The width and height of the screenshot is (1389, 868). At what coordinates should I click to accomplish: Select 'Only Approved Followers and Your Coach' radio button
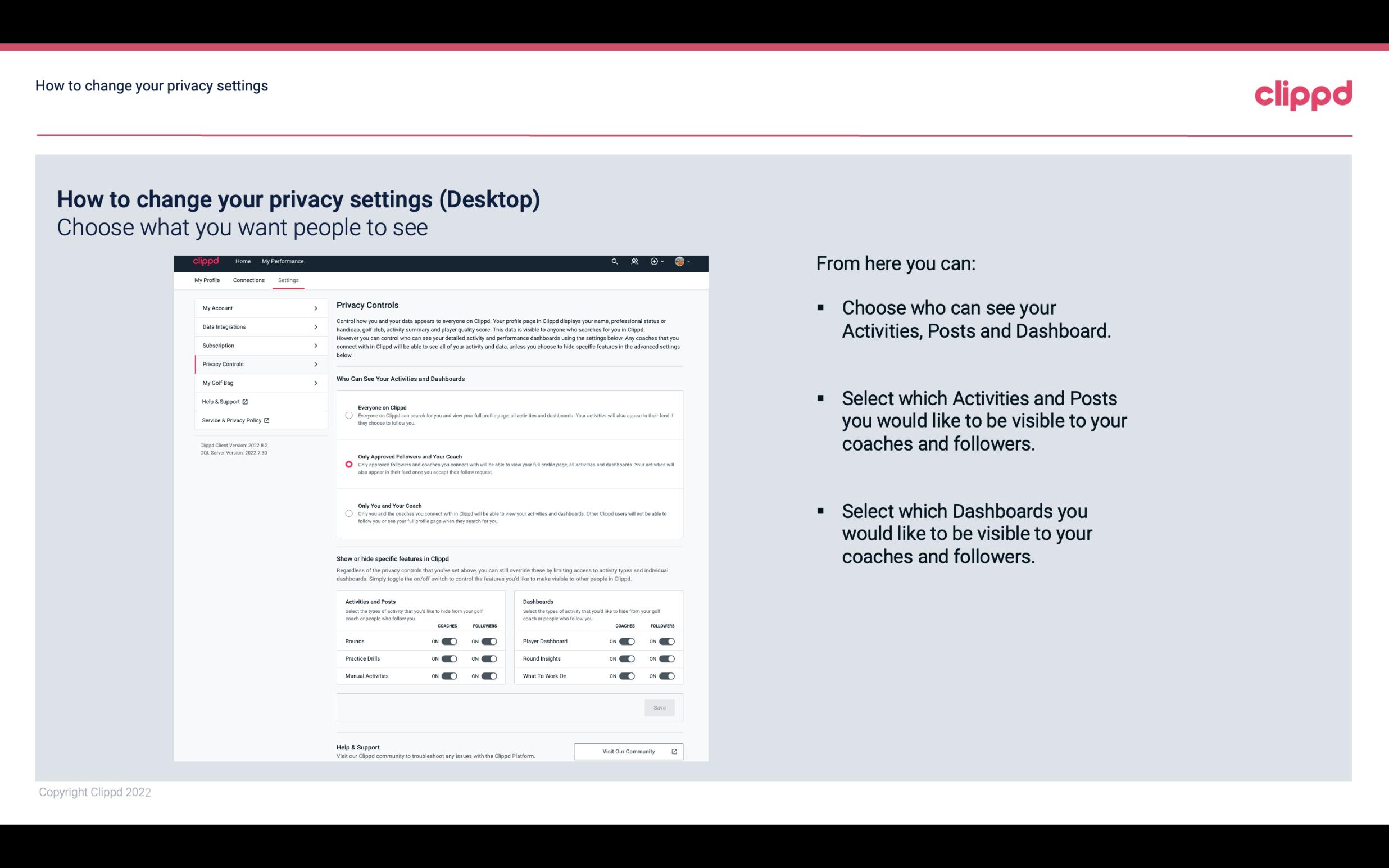coord(348,464)
